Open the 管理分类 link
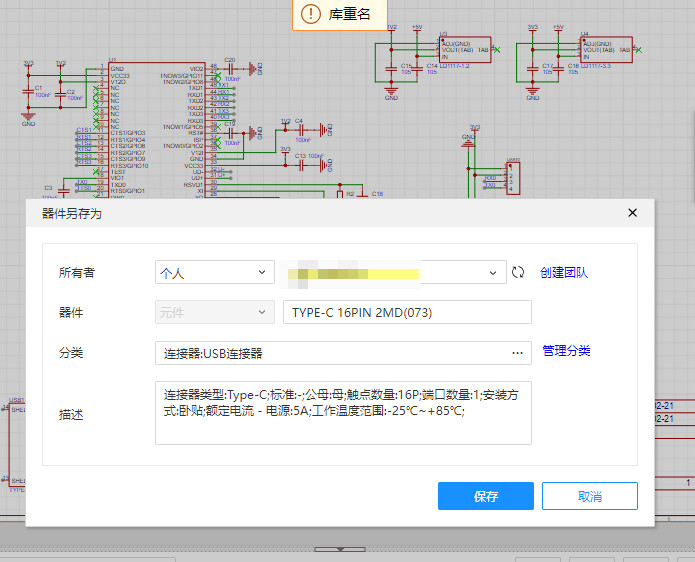The image size is (695, 562). [566, 351]
